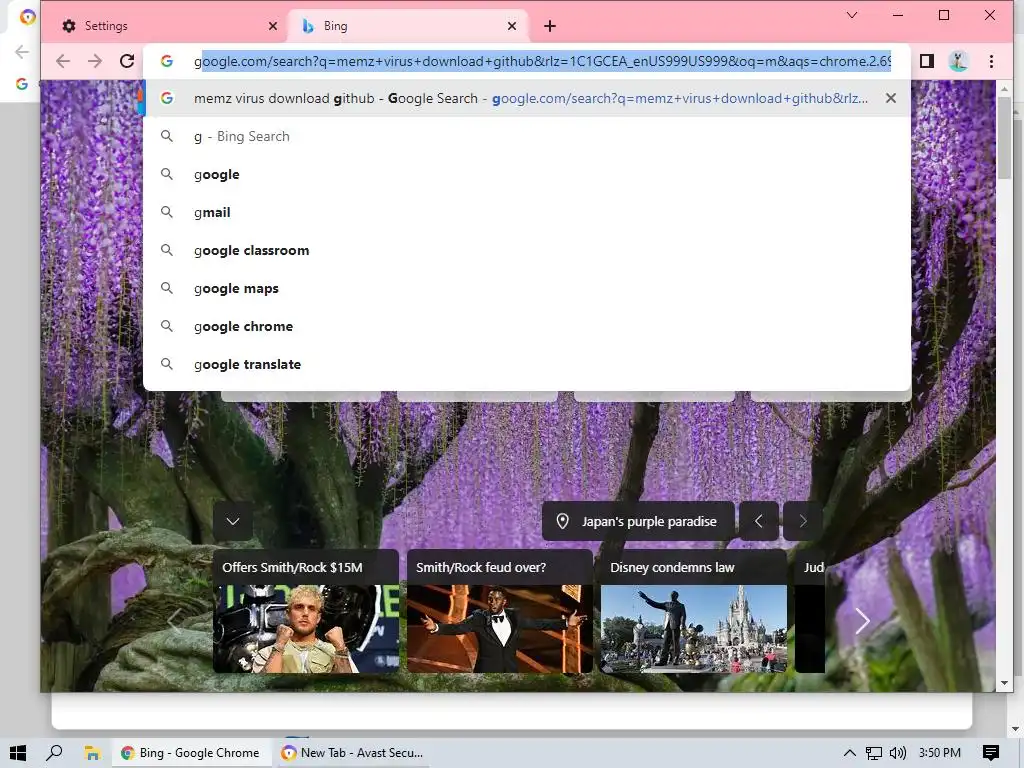Click scrollbar down arrow on Bing page
Image resolution: width=1024 pixels, height=768 pixels.
point(1004,683)
